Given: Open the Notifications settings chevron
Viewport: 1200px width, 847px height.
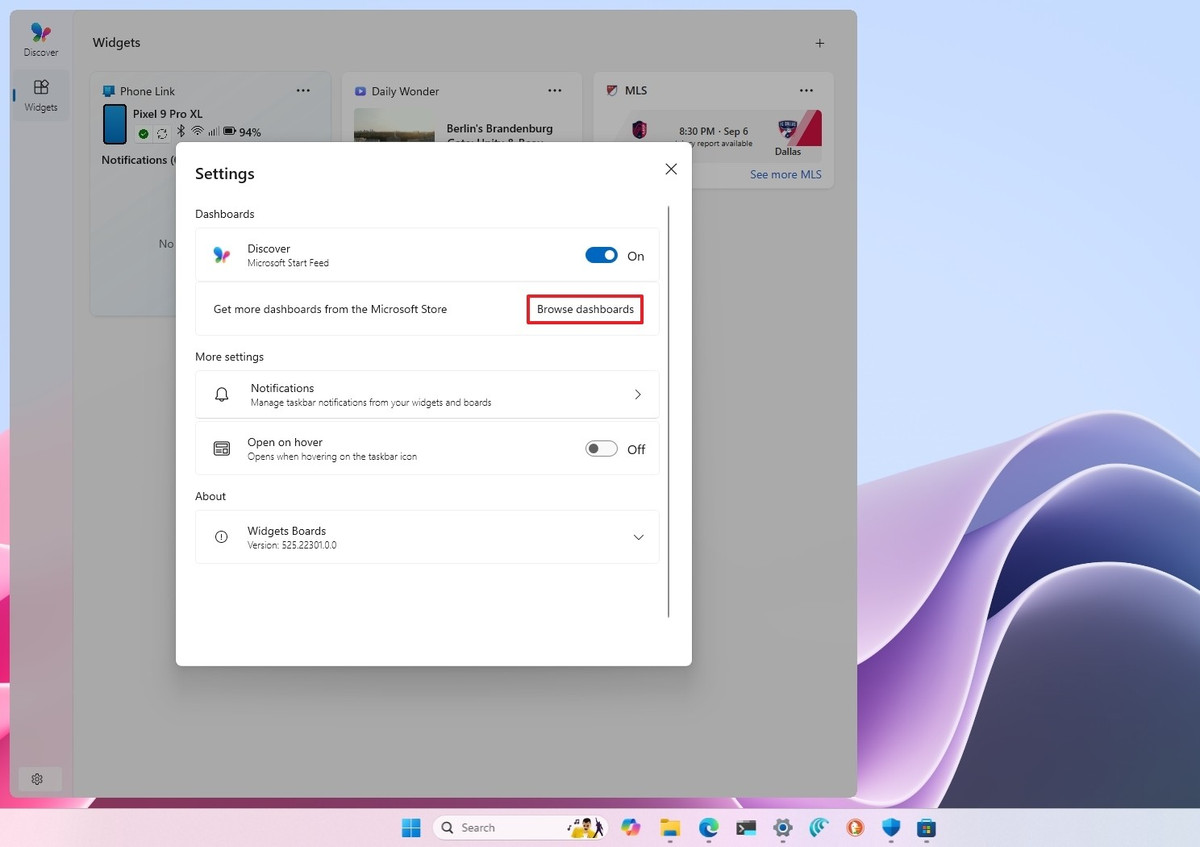Looking at the screenshot, I should (637, 394).
